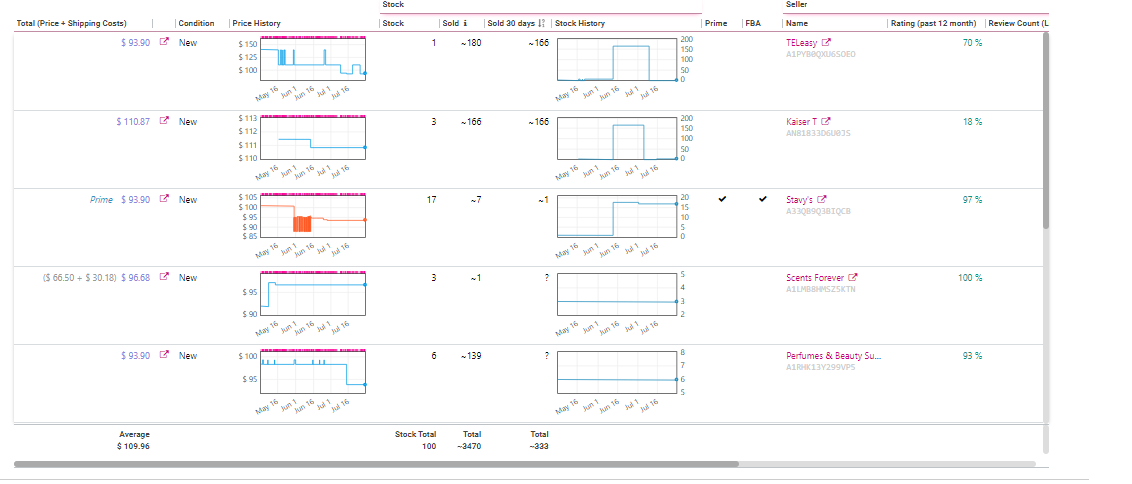Open external link icon beside TELeasy seller name

(x=827, y=43)
